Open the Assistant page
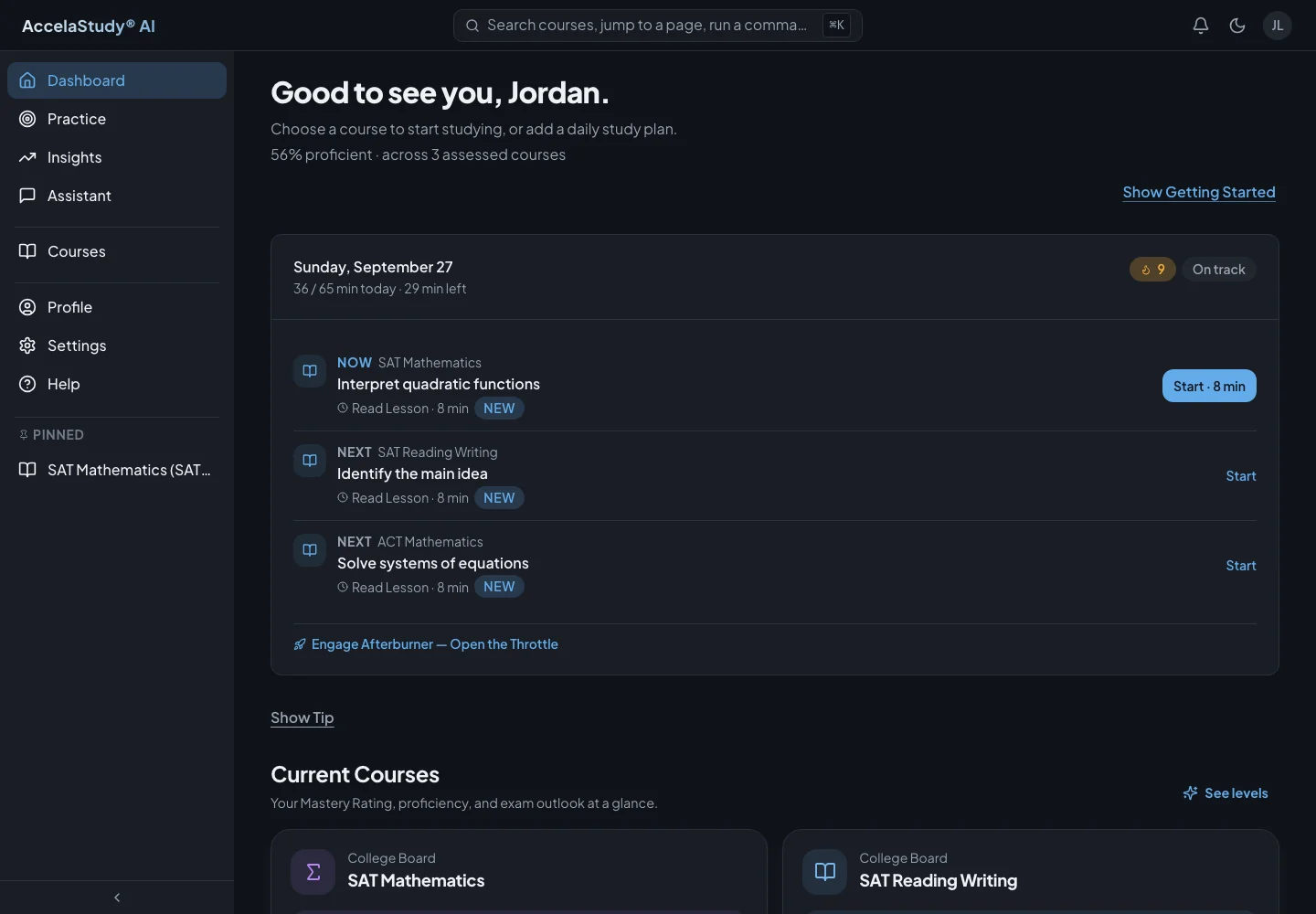The height and width of the screenshot is (914, 1316). 117,196
